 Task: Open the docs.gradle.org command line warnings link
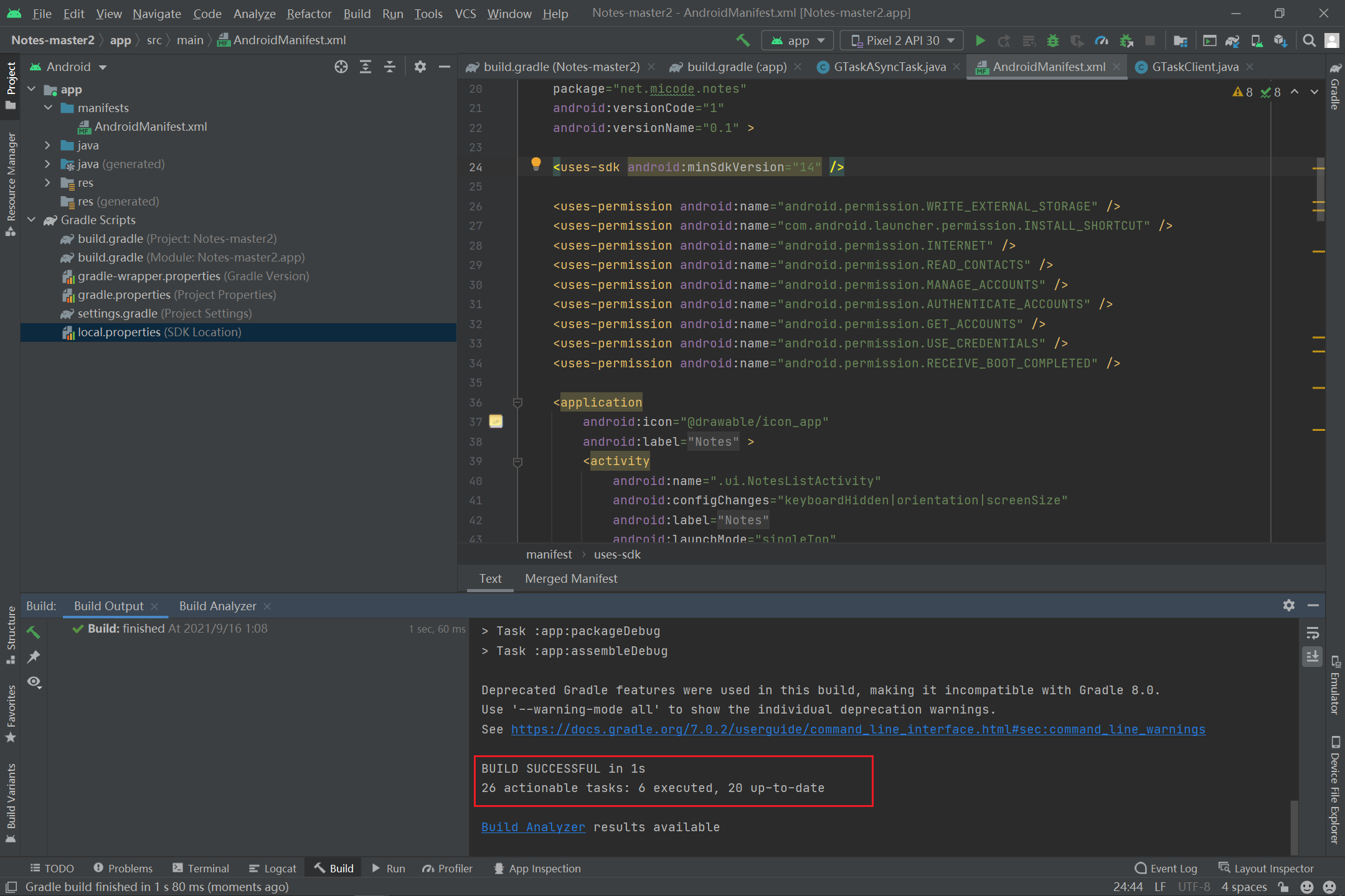(x=858, y=729)
